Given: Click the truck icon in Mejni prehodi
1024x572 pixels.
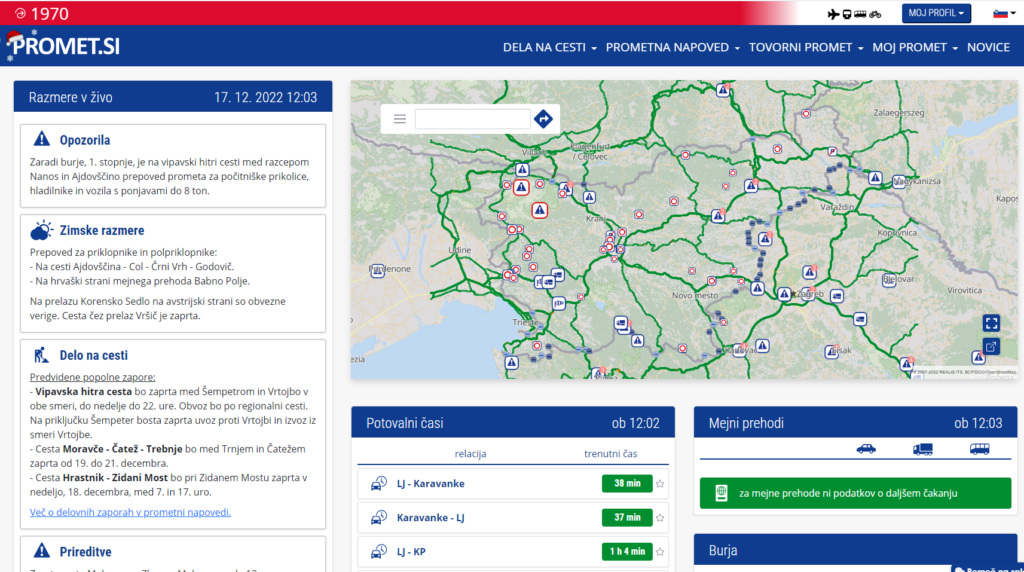Looking at the screenshot, I should coord(922,449).
